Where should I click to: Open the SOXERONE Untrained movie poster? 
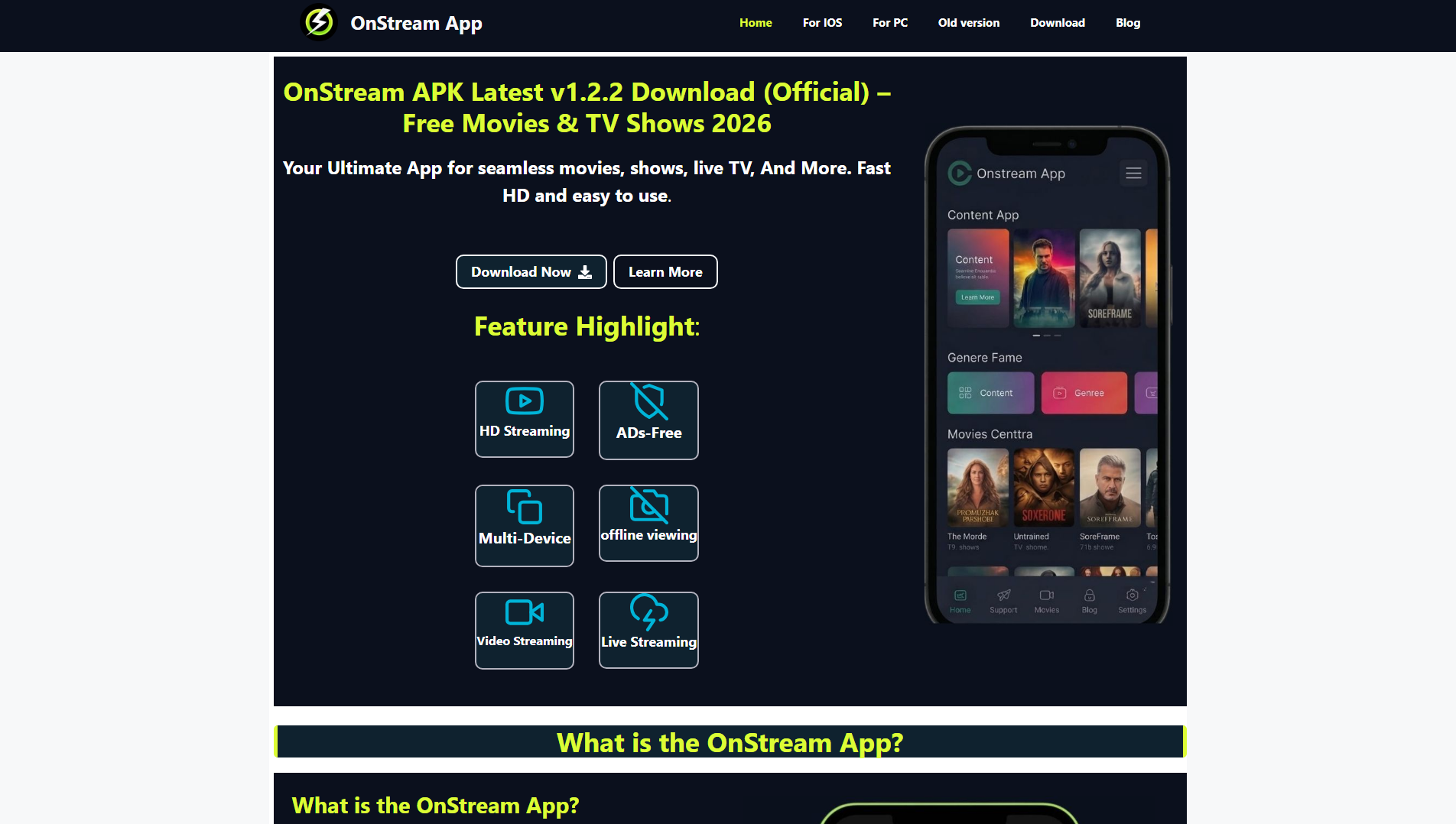coord(1044,488)
